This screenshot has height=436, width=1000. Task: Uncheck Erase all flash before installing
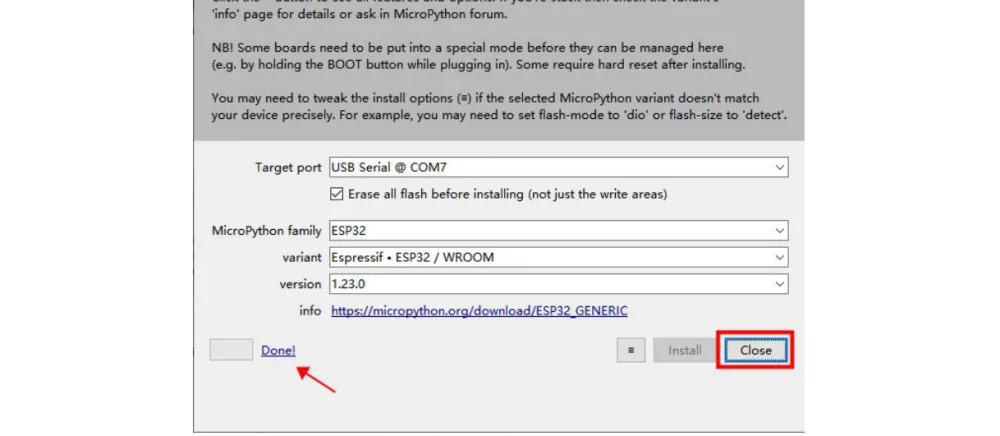pyautogui.click(x=337, y=194)
